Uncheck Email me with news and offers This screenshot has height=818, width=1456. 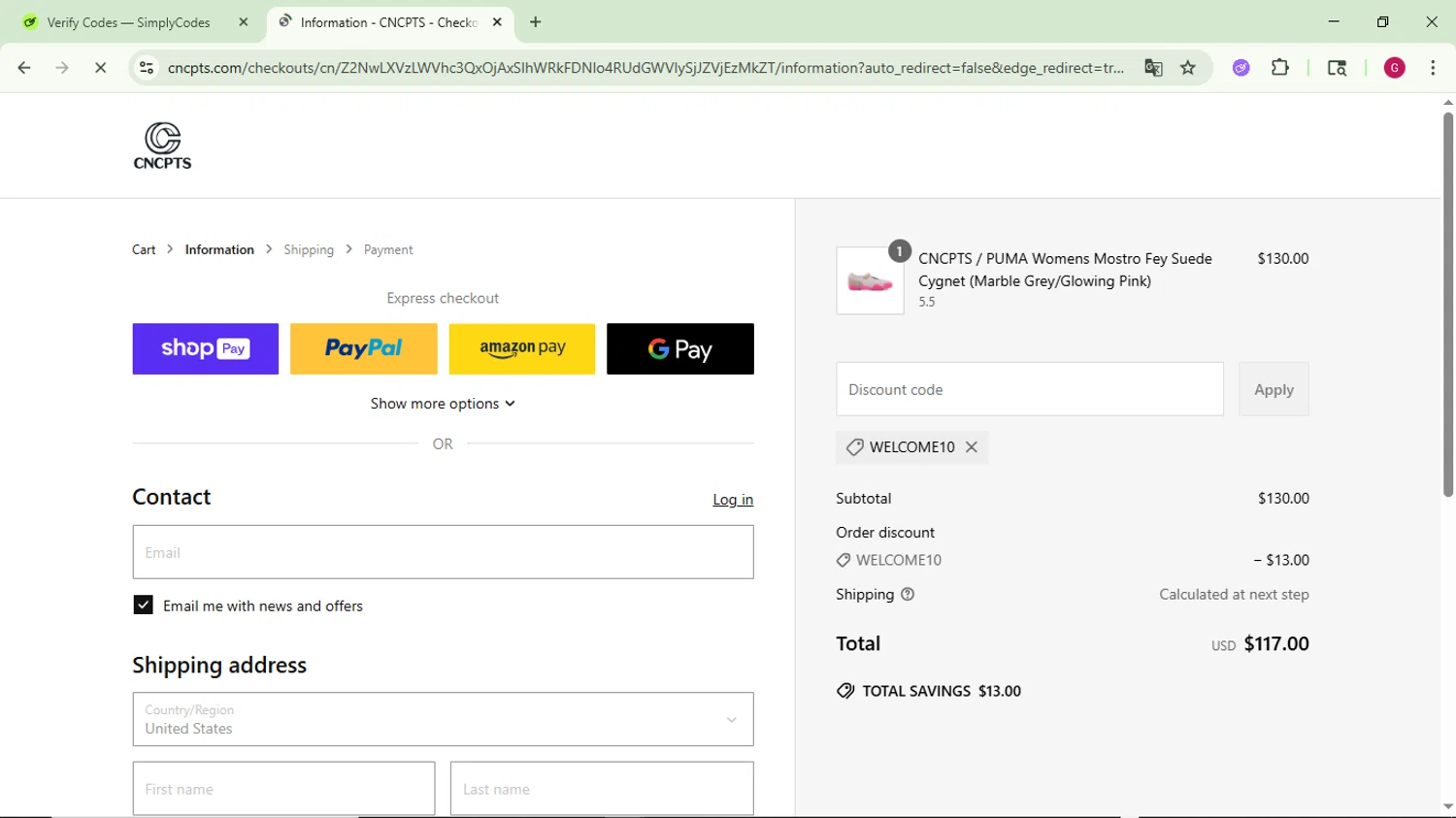(x=143, y=605)
